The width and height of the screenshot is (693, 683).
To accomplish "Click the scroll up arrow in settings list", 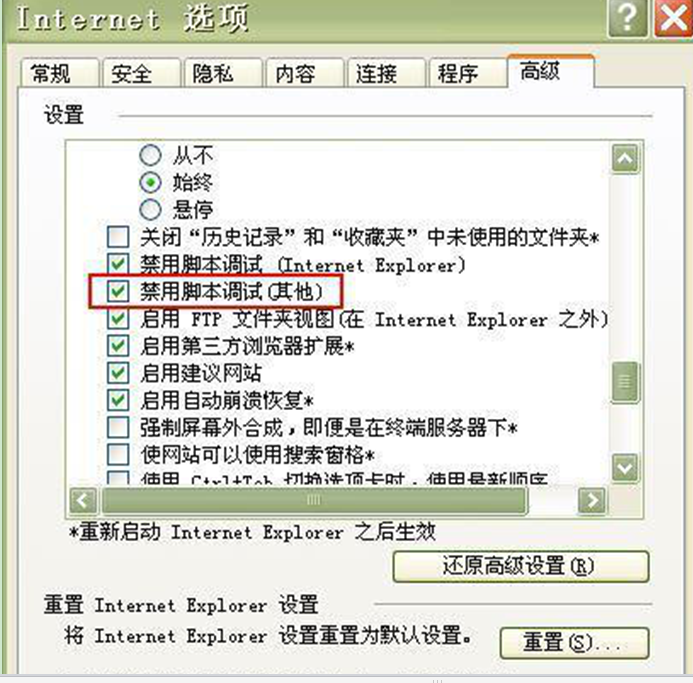I will pyautogui.click(x=625, y=158).
